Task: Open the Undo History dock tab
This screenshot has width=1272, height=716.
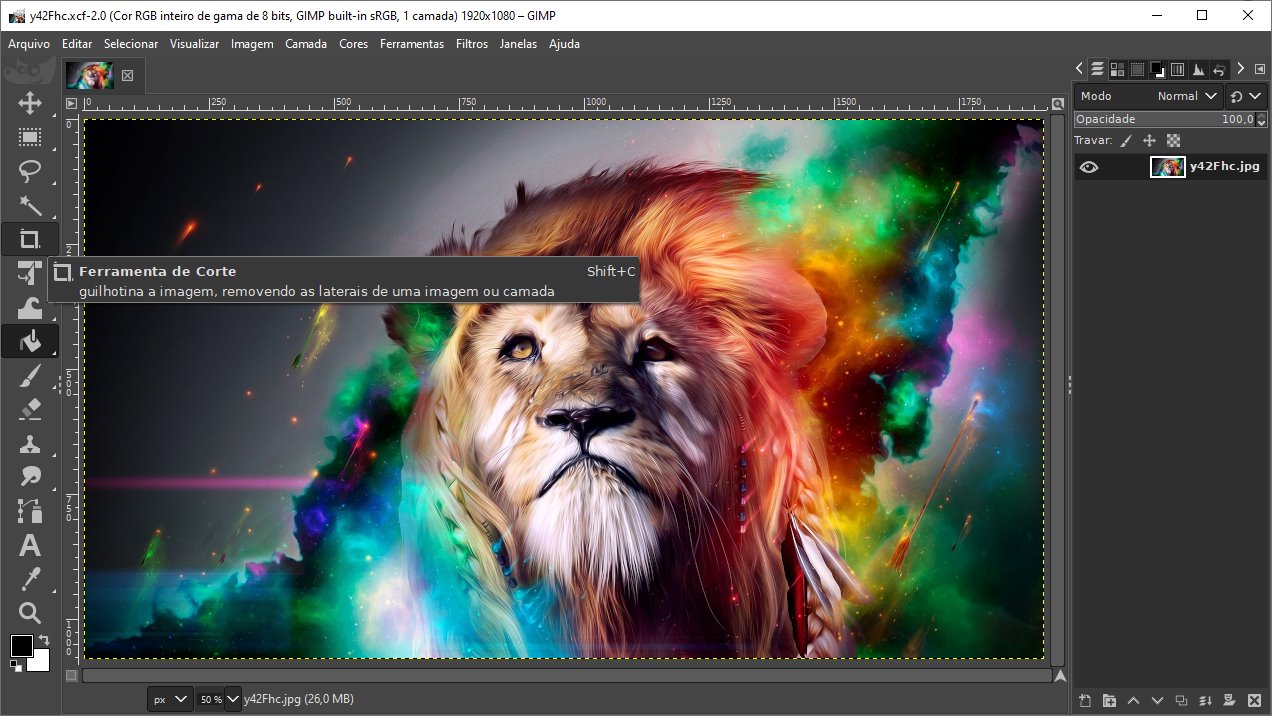Action: 1219,69
